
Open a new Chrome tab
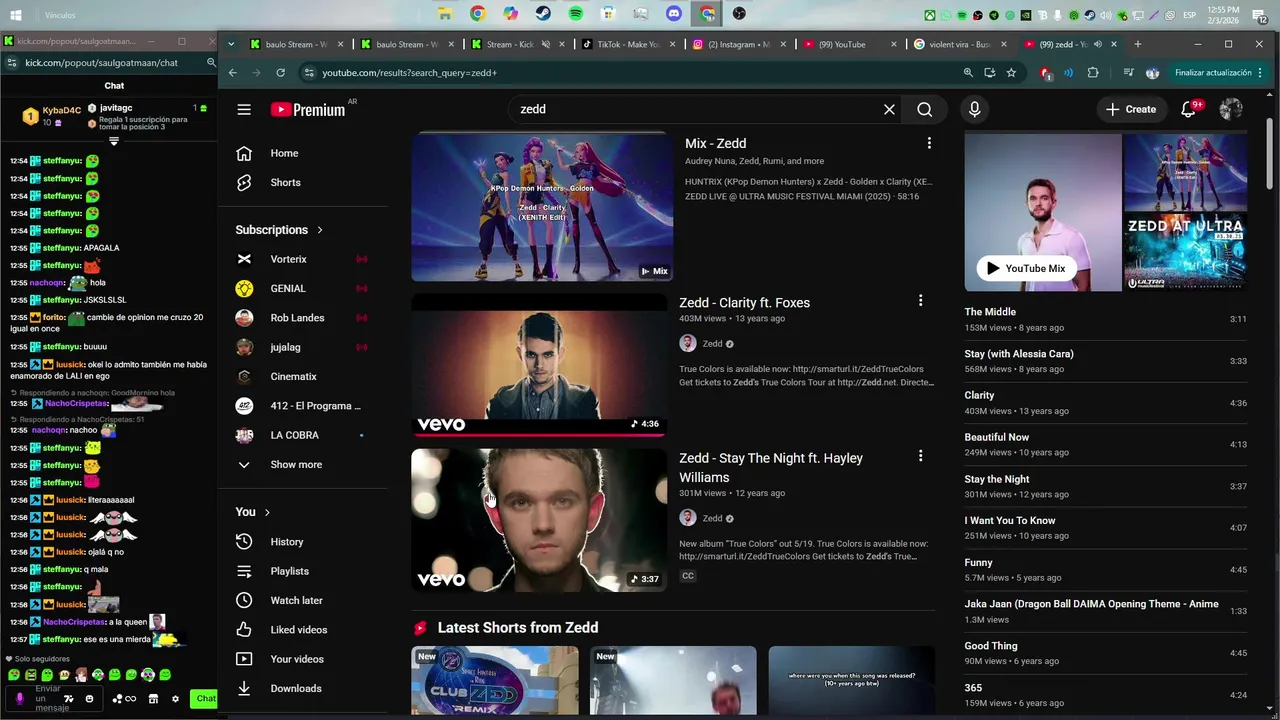click(1137, 44)
